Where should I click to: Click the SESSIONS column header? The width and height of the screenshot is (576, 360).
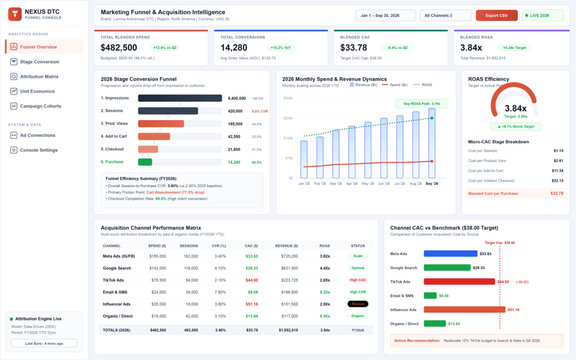(x=189, y=246)
